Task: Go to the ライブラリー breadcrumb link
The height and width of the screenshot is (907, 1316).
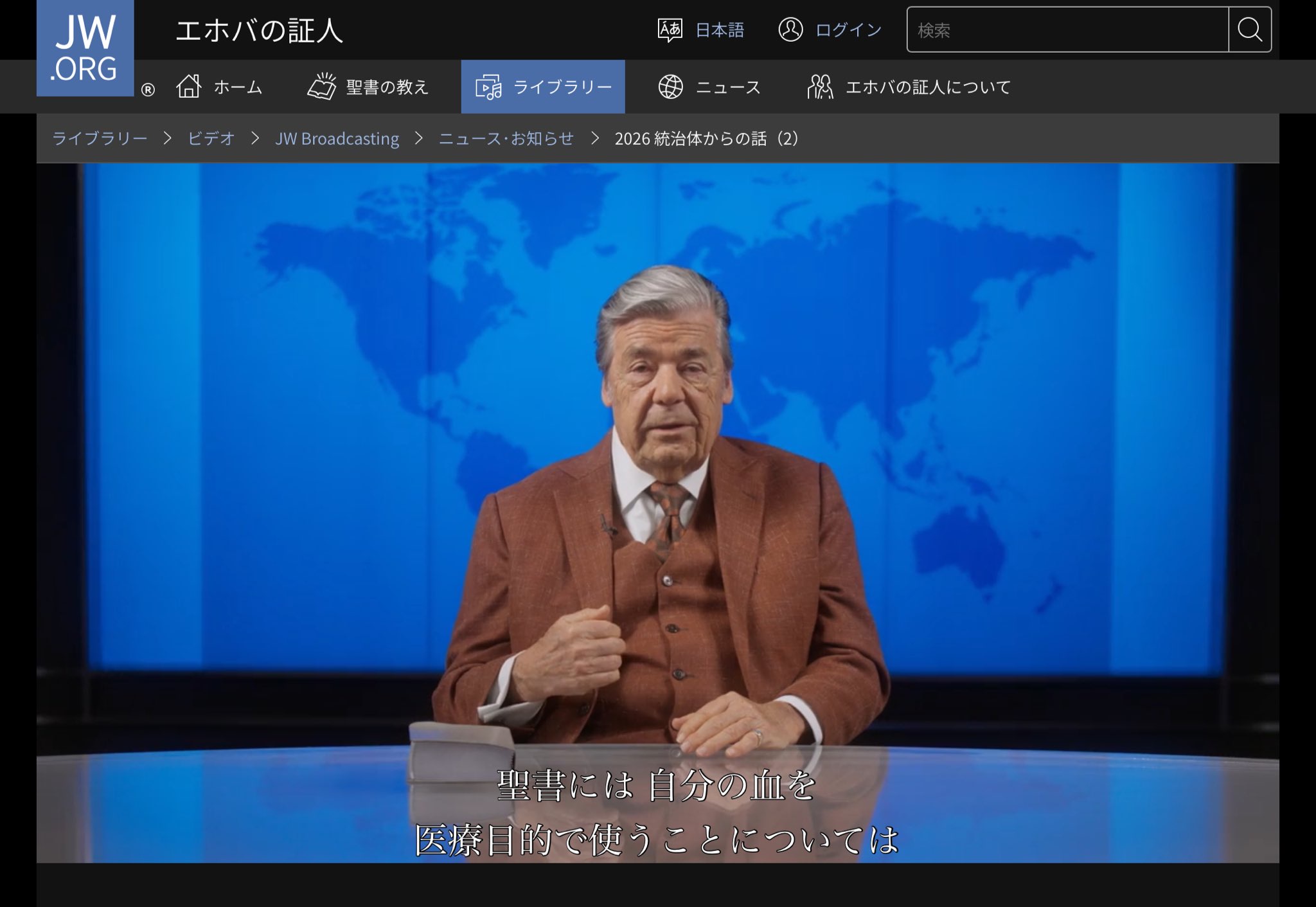Action: coord(100,138)
